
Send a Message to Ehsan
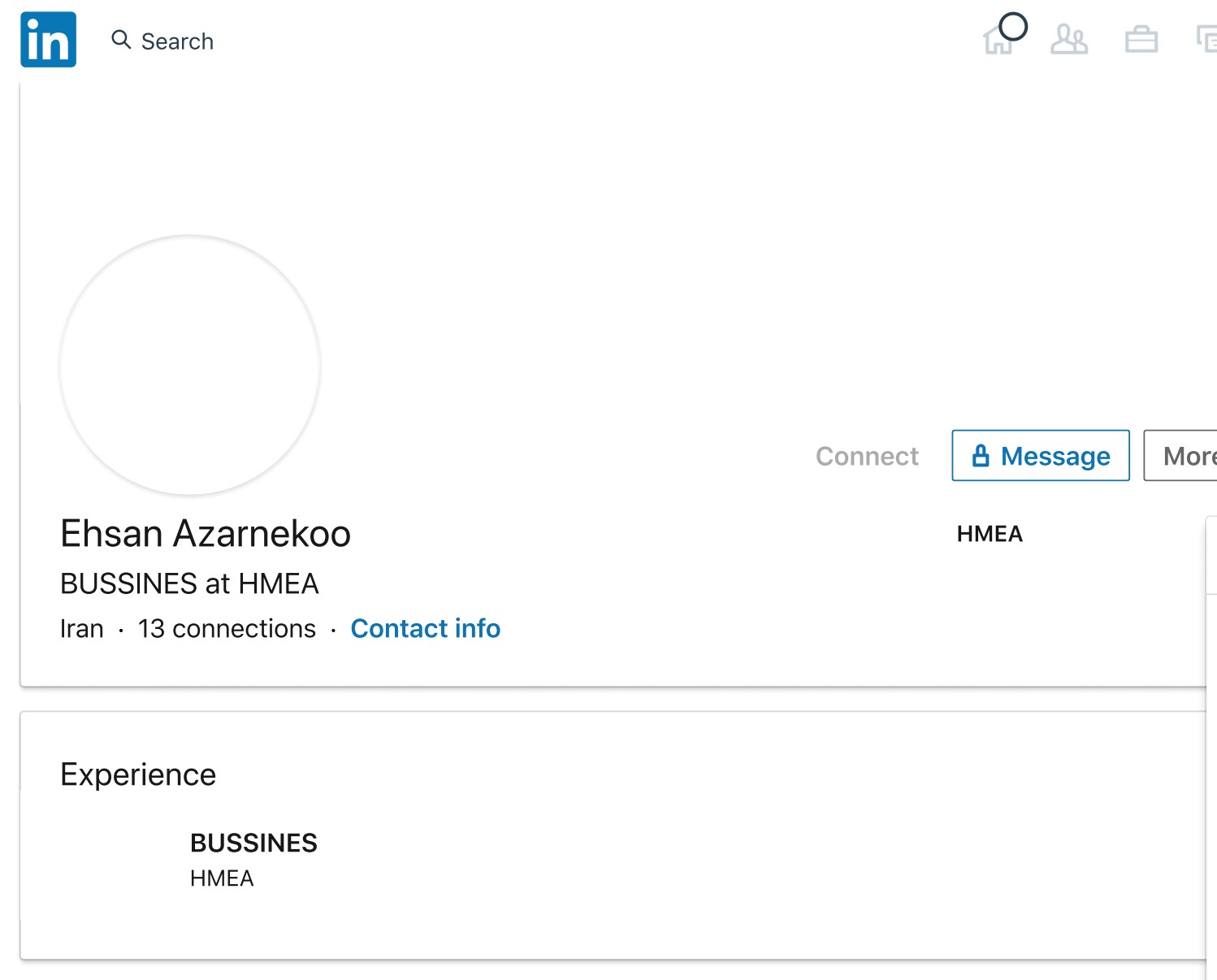(1041, 455)
